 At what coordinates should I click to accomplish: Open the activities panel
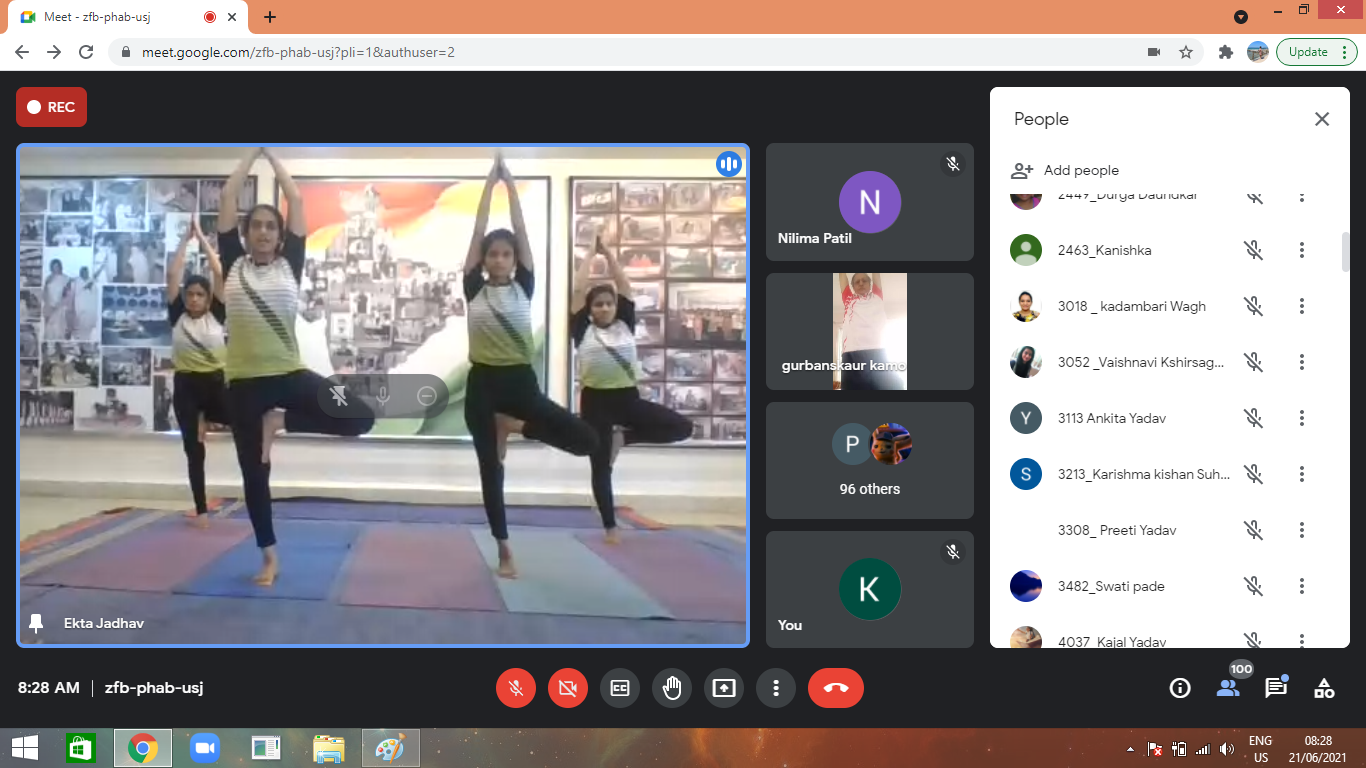coord(1323,688)
